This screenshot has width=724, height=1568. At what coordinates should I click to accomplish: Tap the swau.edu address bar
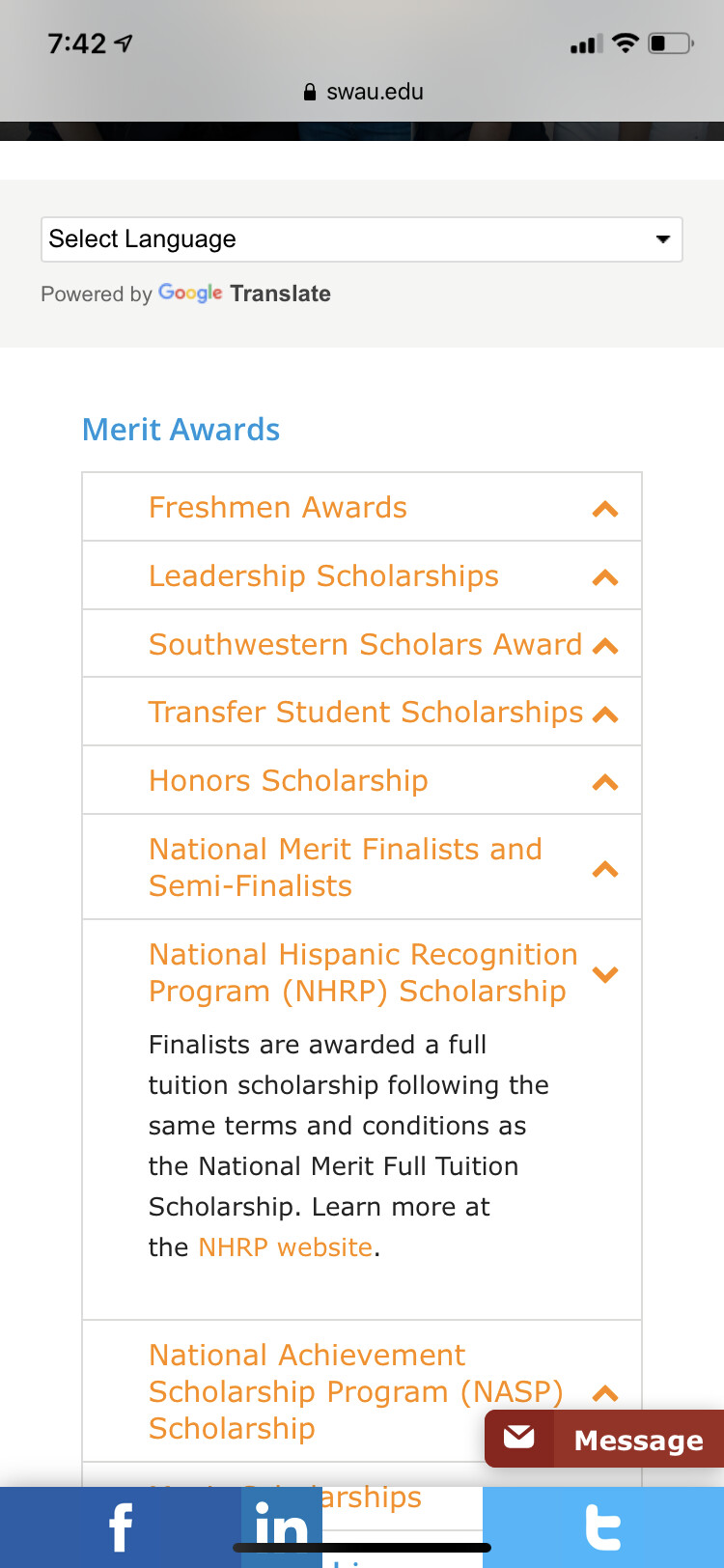click(x=375, y=93)
